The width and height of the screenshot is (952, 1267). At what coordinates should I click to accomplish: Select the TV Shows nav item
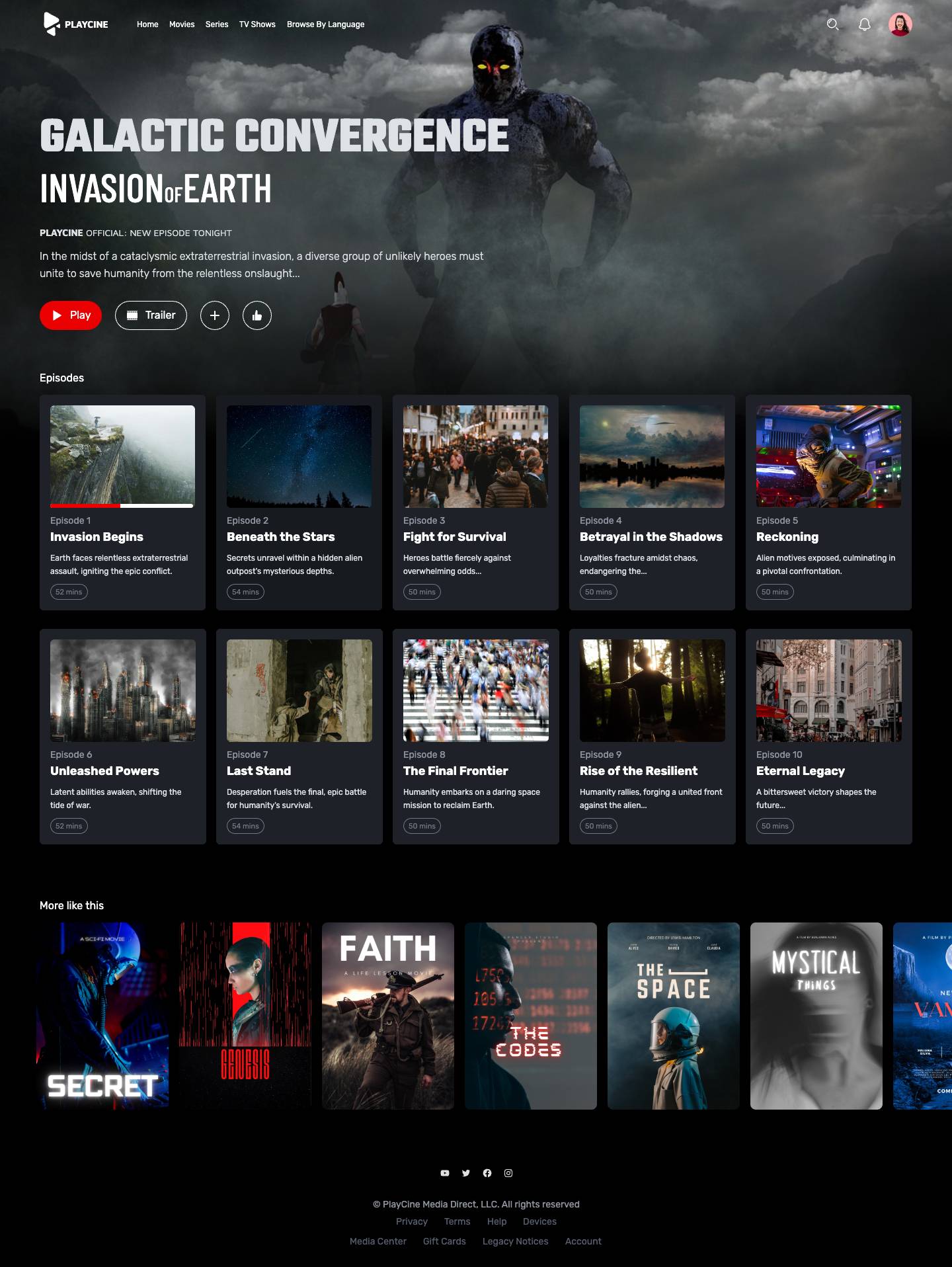pyautogui.click(x=257, y=24)
